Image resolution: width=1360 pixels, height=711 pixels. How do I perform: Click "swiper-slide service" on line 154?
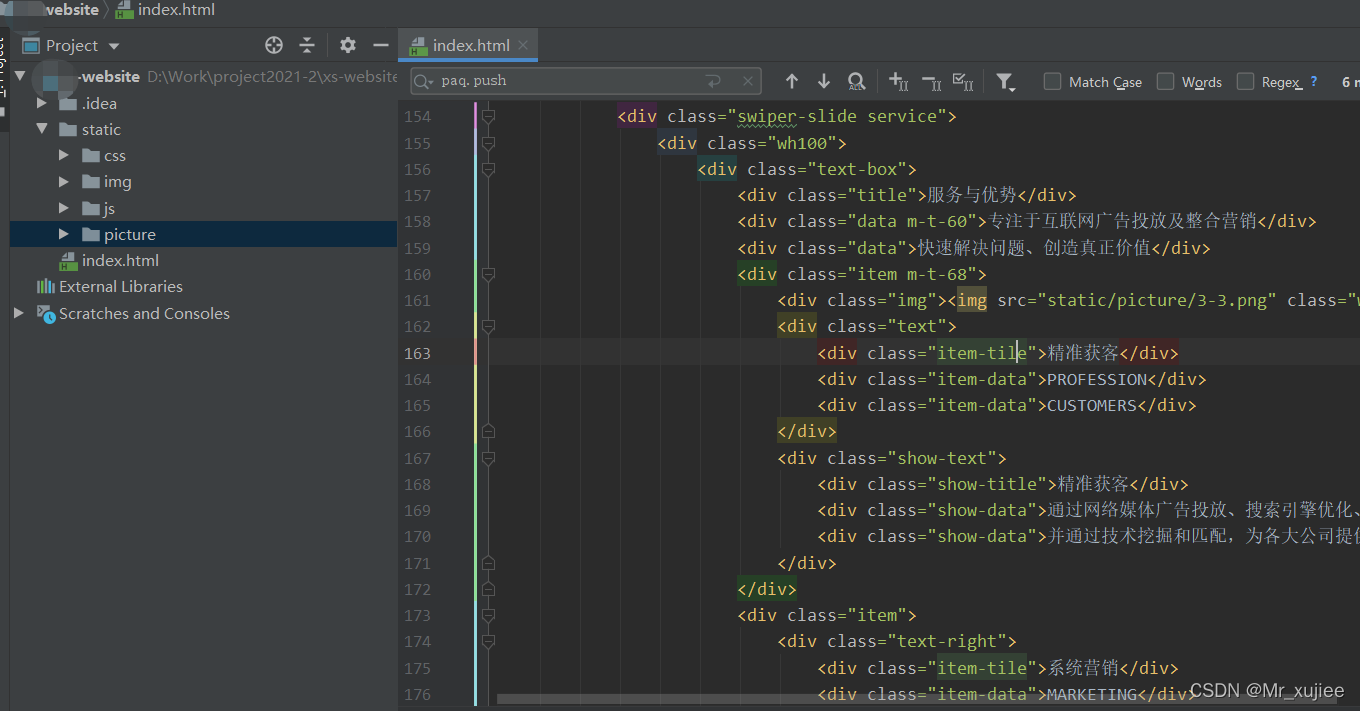click(837, 116)
